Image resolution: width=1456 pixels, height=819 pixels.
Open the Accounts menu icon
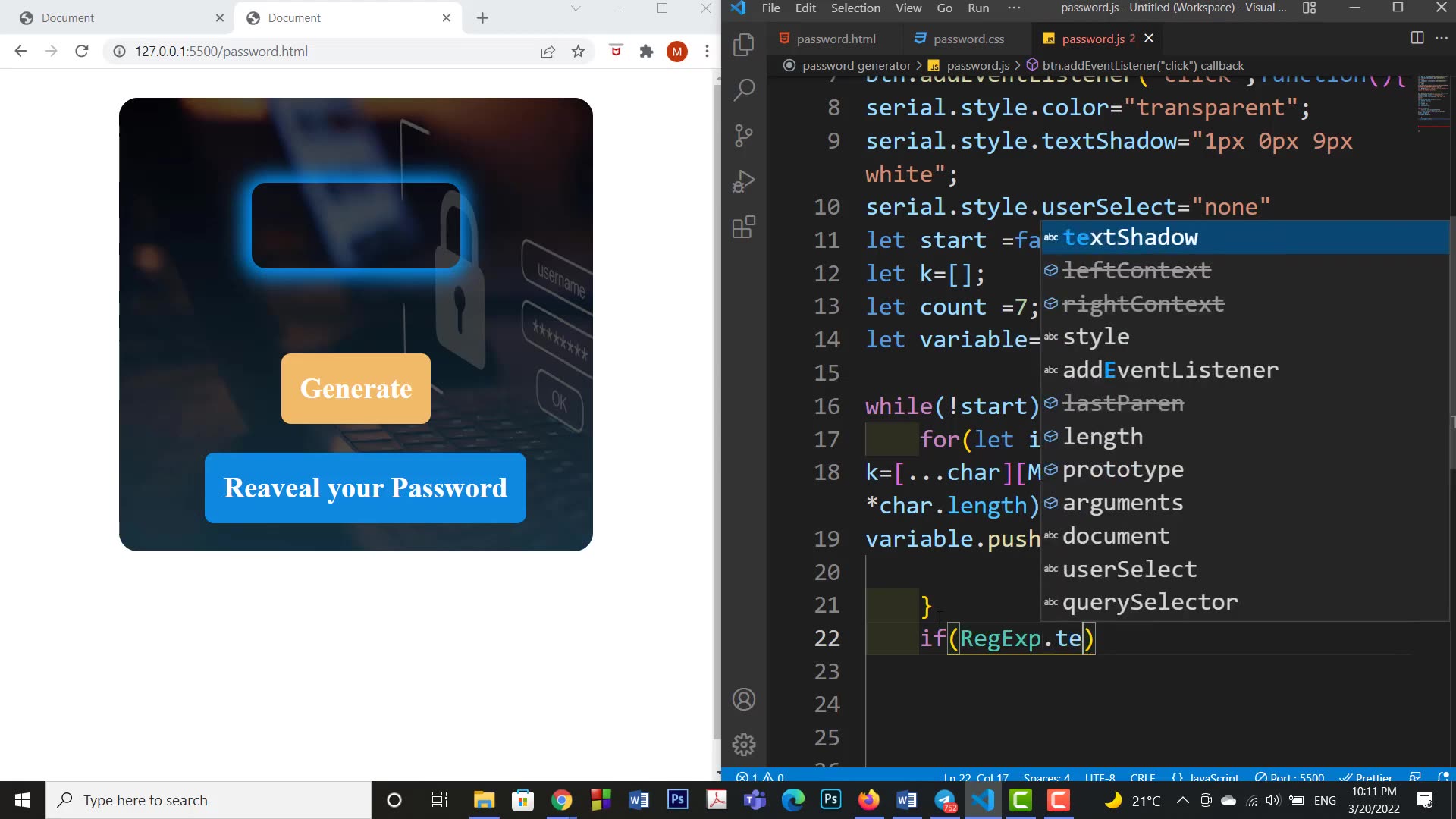pyautogui.click(x=744, y=699)
